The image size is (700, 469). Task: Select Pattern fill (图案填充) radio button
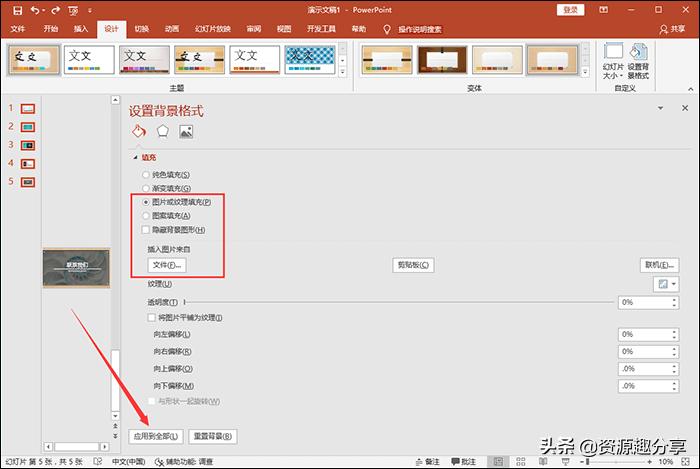[x=146, y=216]
